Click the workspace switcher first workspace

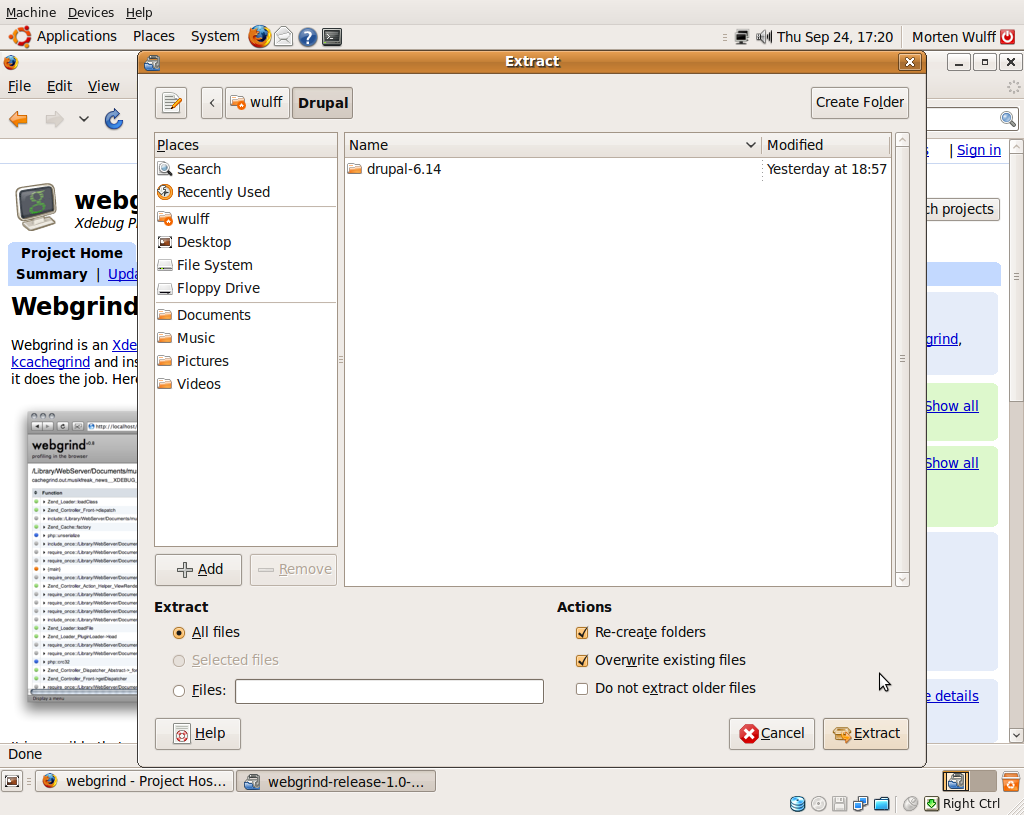[955, 781]
